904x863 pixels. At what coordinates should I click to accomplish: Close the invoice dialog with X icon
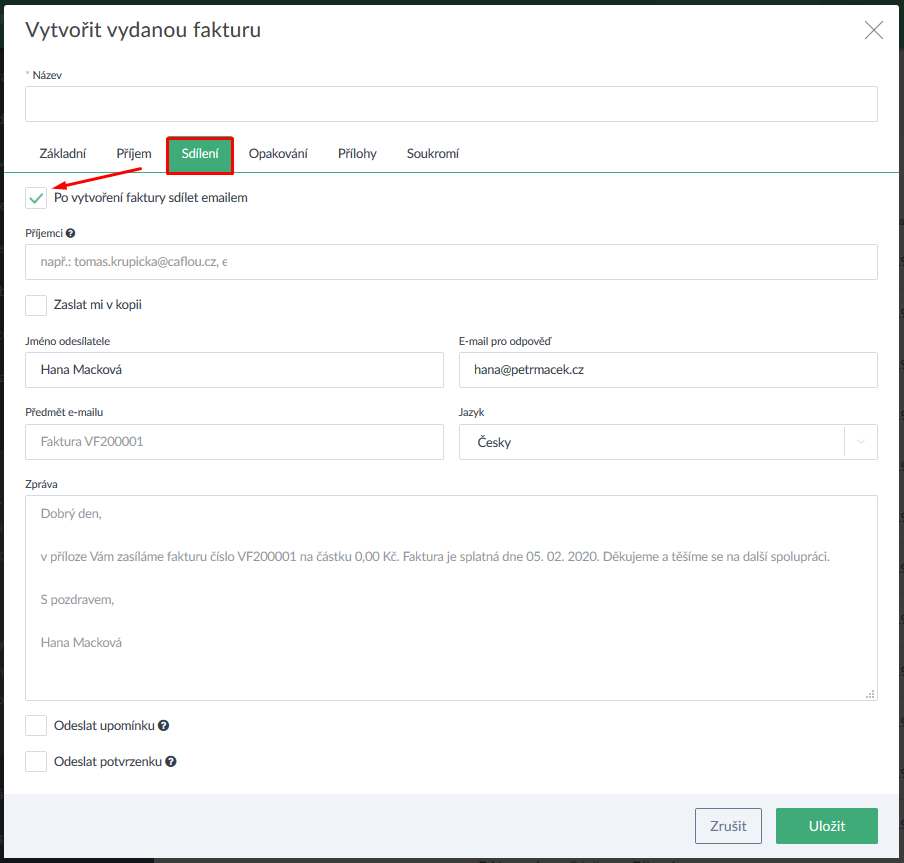pyautogui.click(x=873, y=30)
